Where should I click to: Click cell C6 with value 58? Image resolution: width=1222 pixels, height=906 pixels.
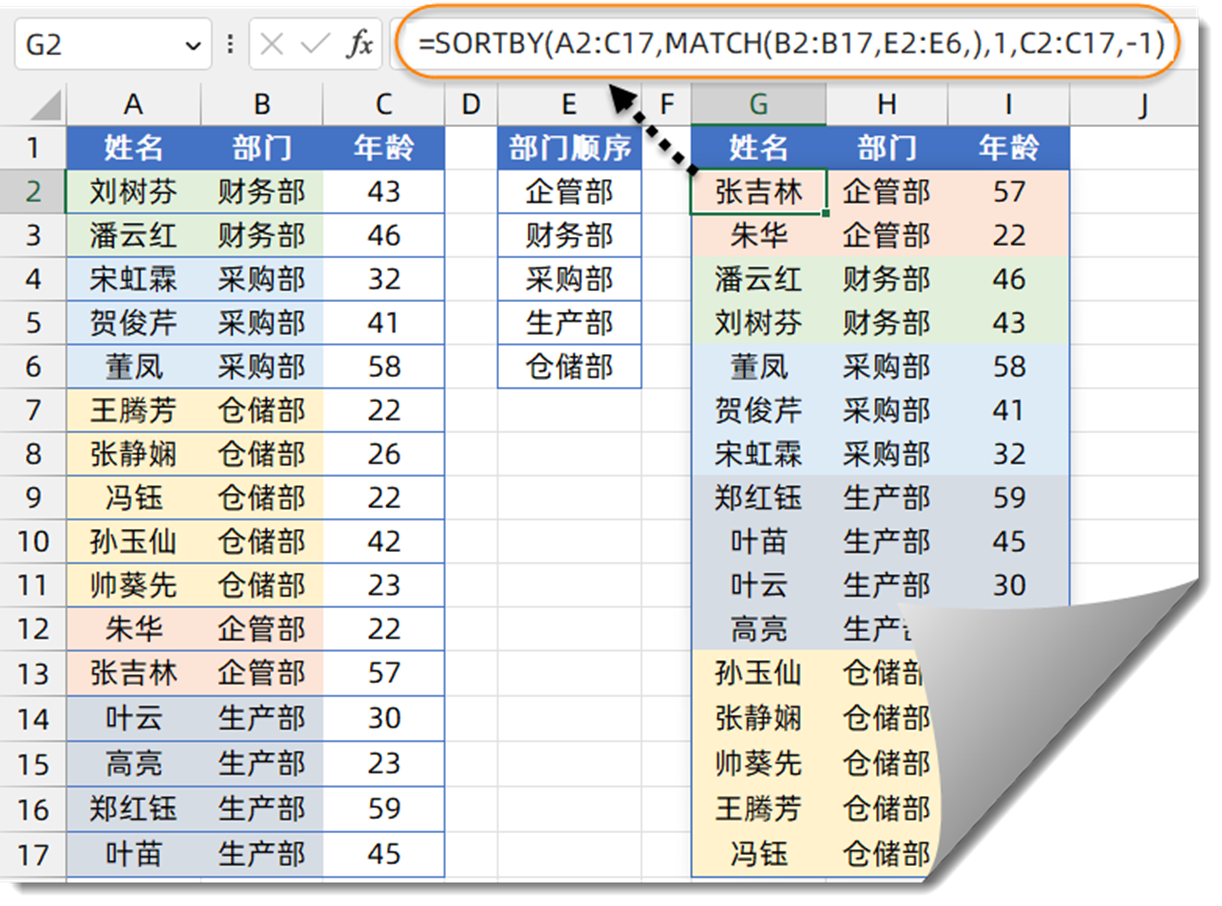pos(384,367)
